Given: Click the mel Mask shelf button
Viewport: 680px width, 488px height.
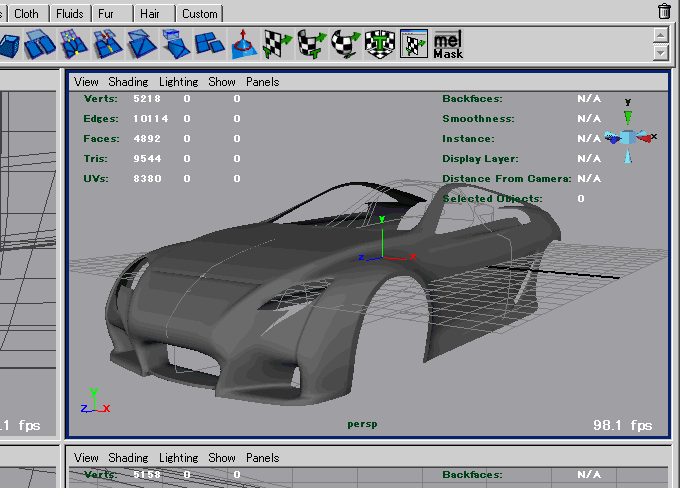Looking at the screenshot, I should coord(447,44).
